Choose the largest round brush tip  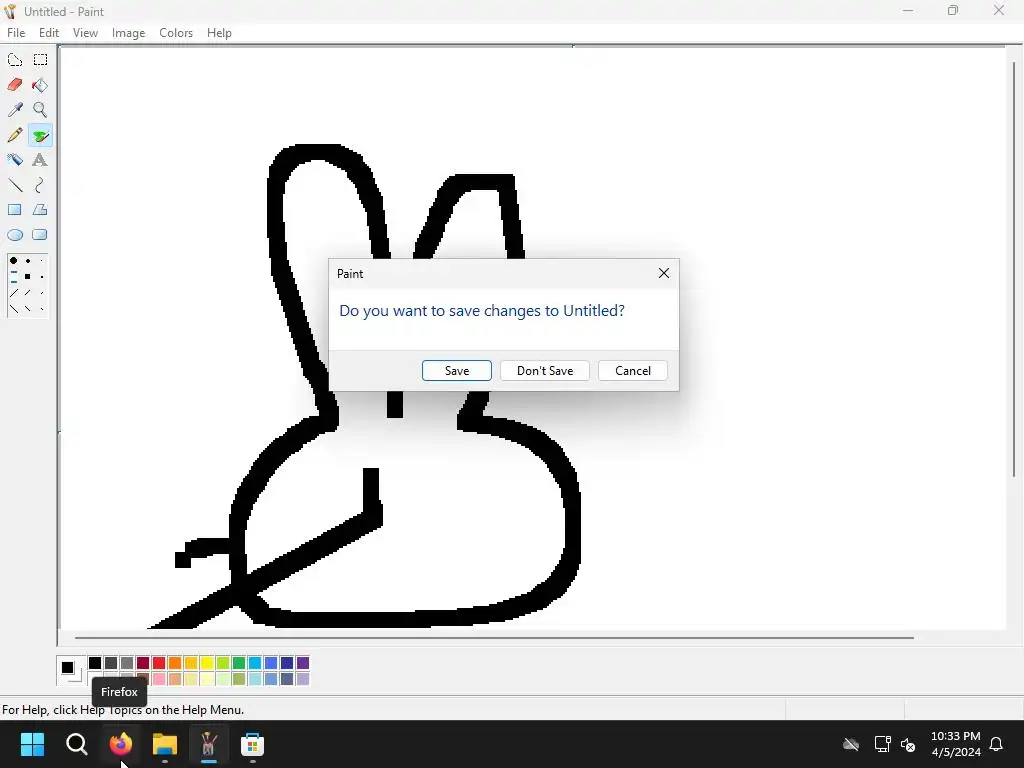click(x=13, y=261)
